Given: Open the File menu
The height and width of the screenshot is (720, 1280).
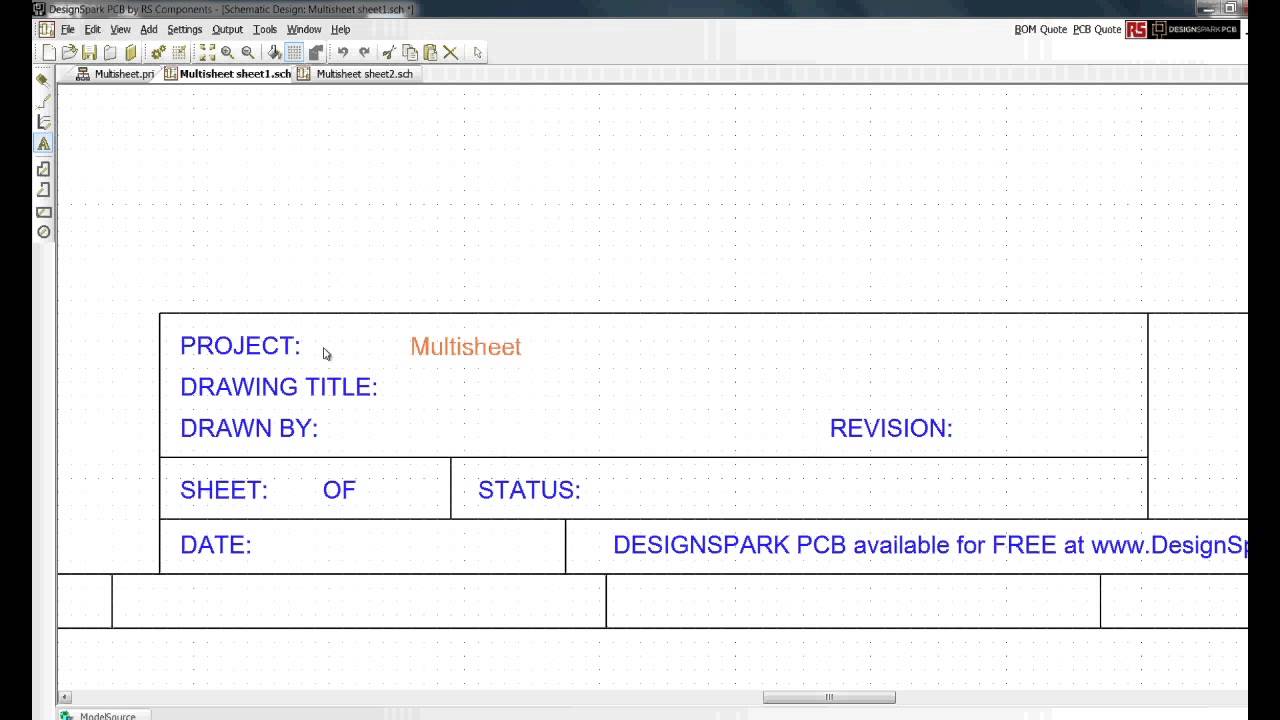Looking at the screenshot, I should (68, 30).
